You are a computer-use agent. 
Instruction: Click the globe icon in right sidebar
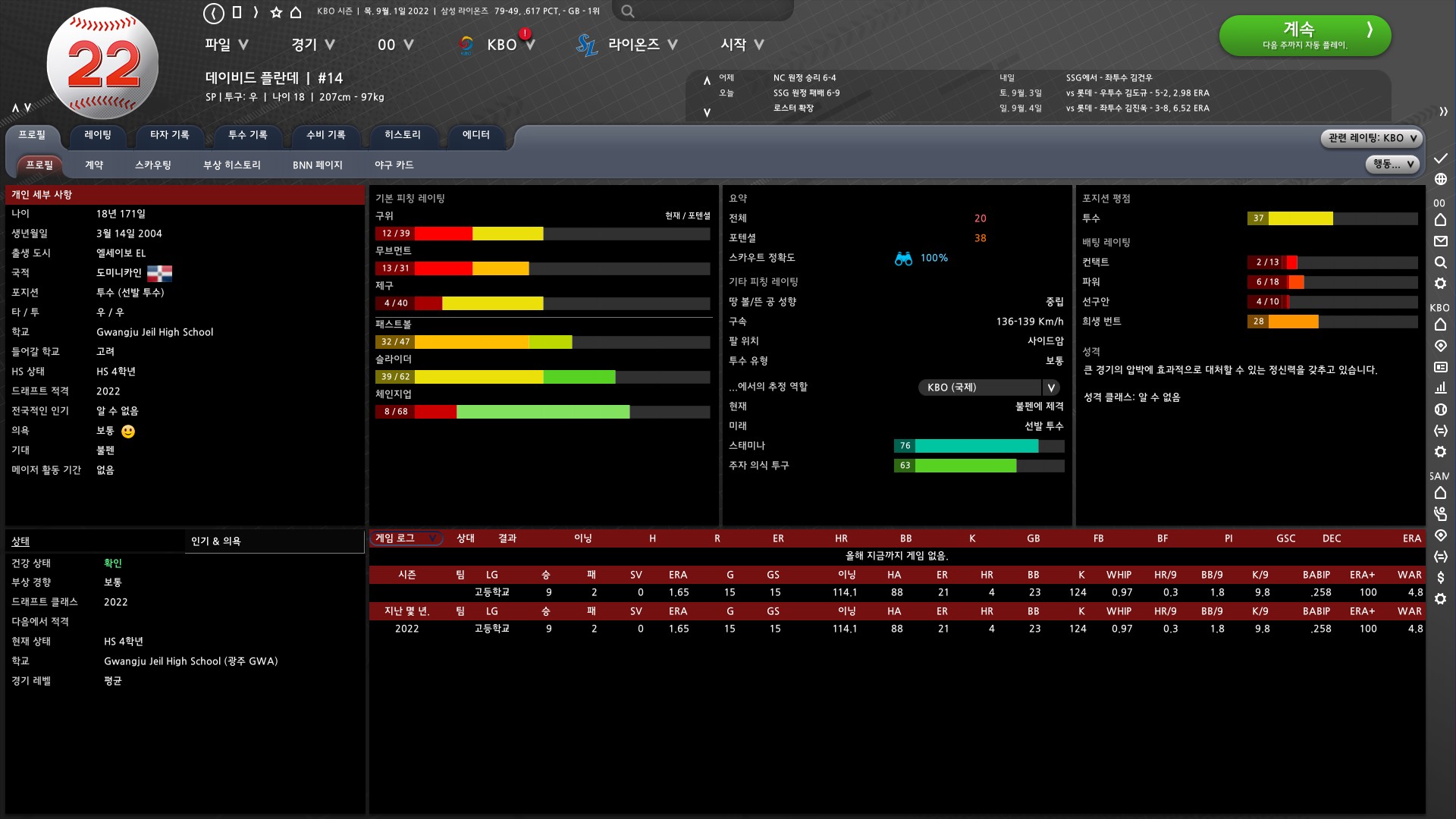pyautogui.click(x=1441, y=179)
